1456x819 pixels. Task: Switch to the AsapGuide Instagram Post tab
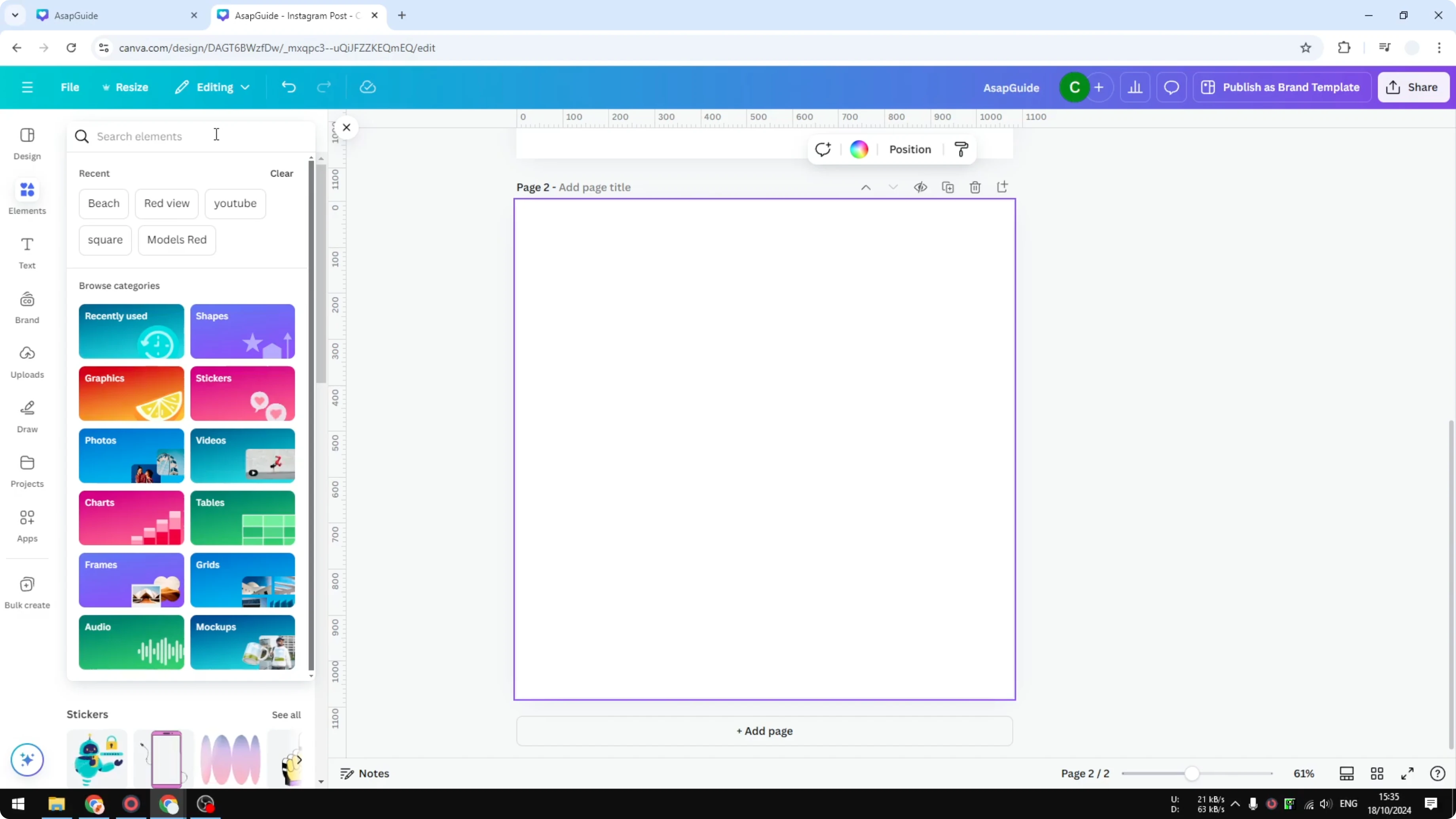[x=294, y=15]
